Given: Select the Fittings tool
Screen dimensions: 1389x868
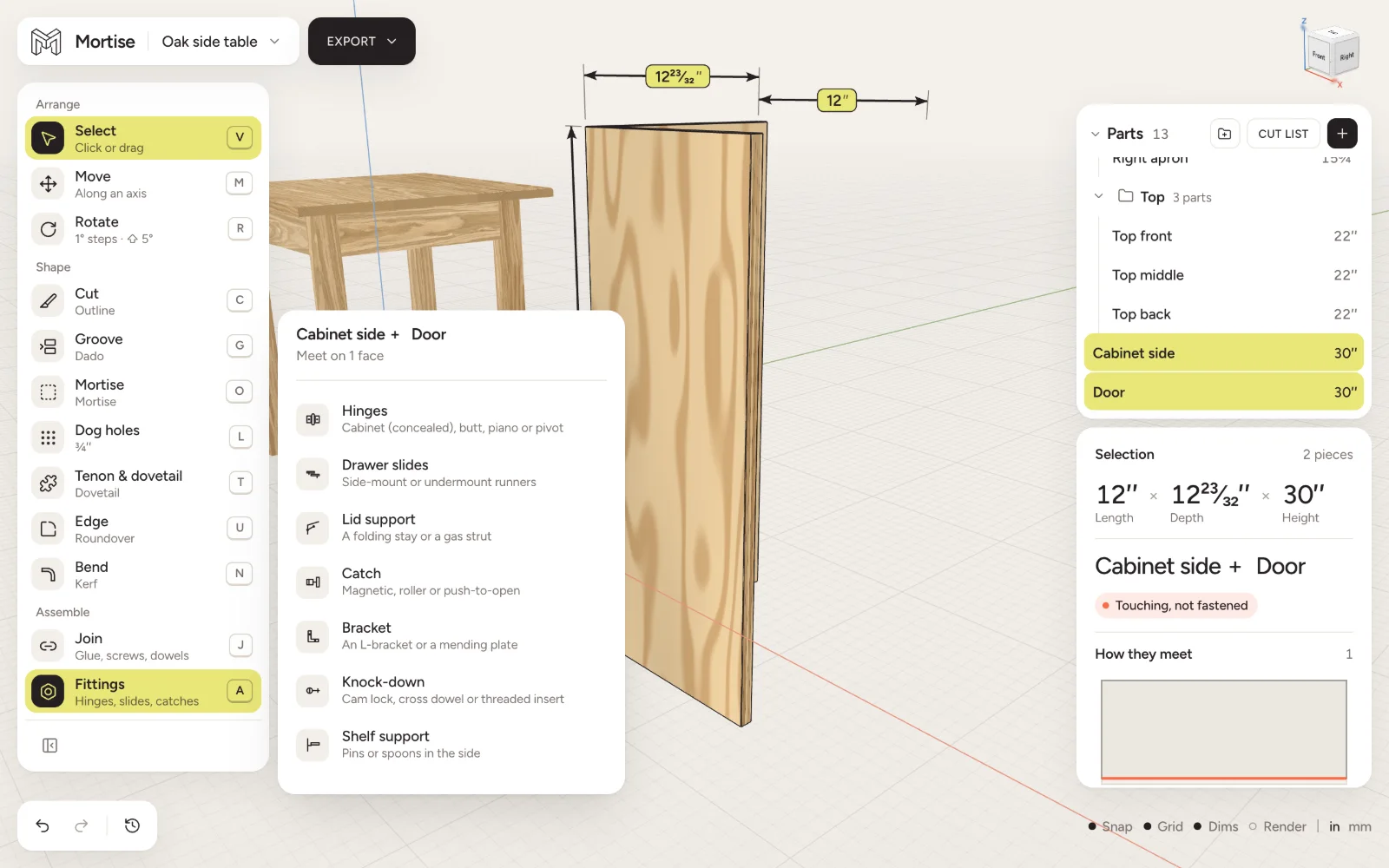Looking at the screenshot, I should coord(143,692).
